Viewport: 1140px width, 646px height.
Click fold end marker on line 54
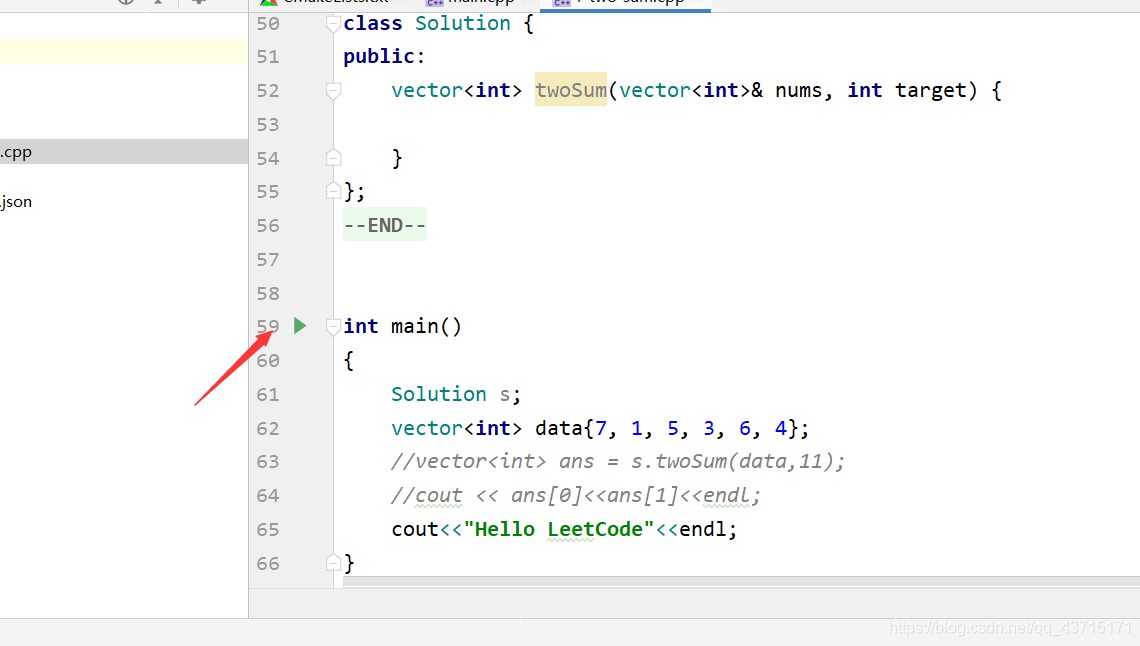point(333,158)
